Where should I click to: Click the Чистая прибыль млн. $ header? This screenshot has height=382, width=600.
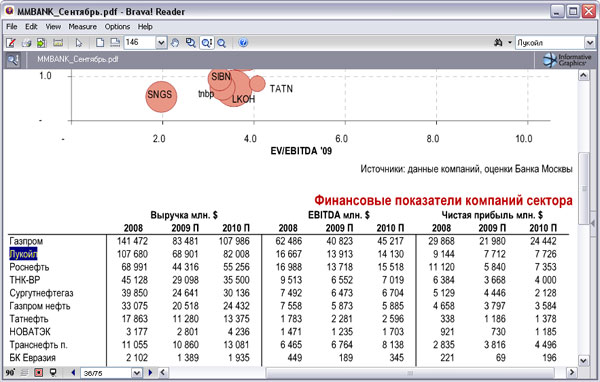click(x=492, y=215)
